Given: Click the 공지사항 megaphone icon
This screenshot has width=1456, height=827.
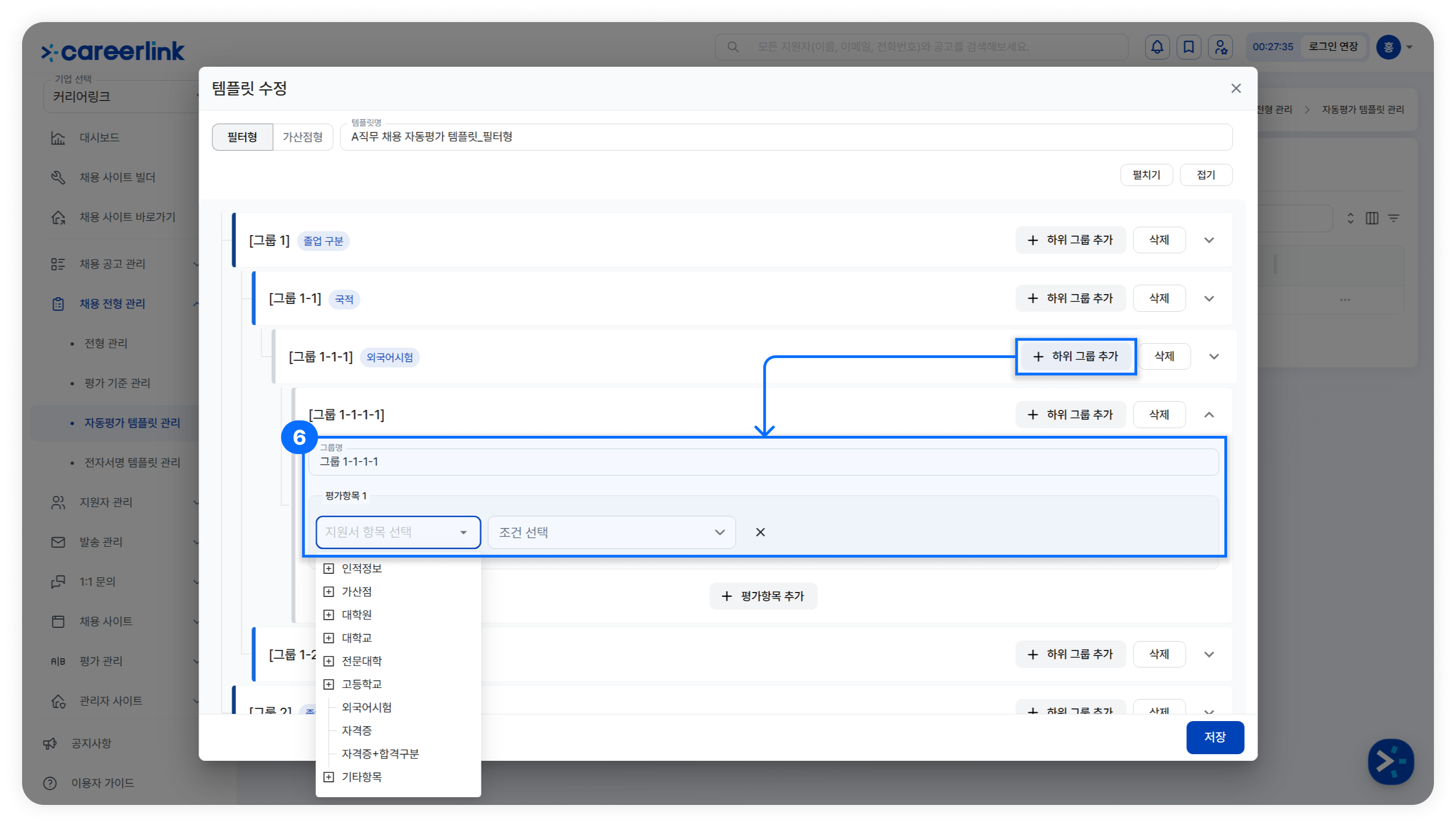Looking at the screenshot, I should point(50,744).
